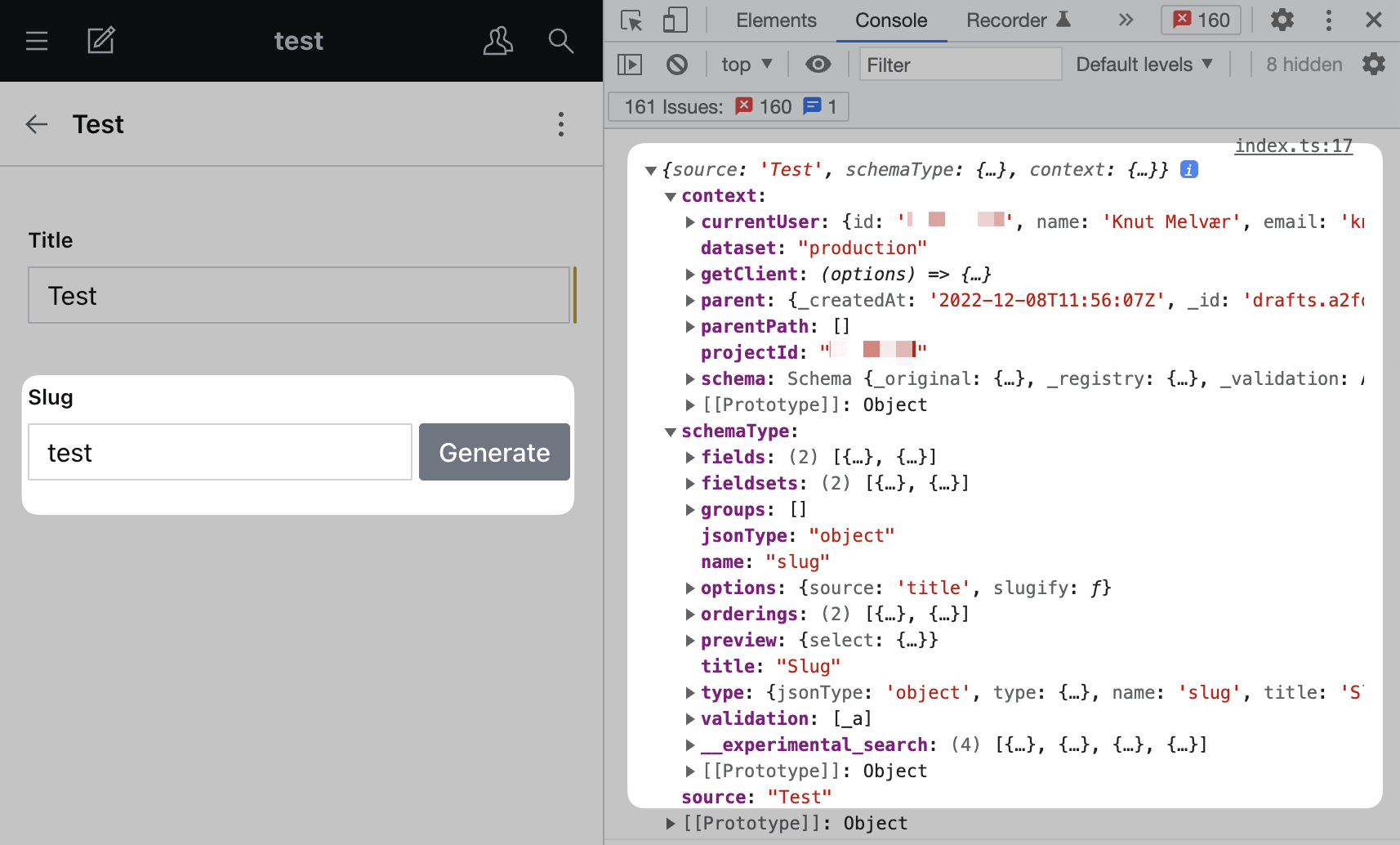The image size is (1400, 845).
Task: Expand the parentPath array
Action: [690, 327]
